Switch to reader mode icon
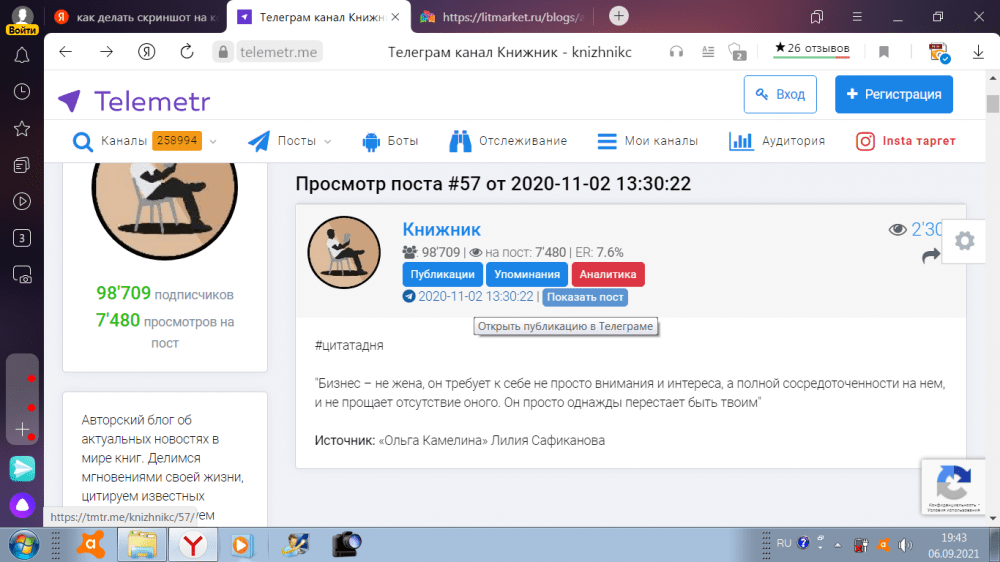Viewport: 1000px width, 562px height. (x=708, y=52)
